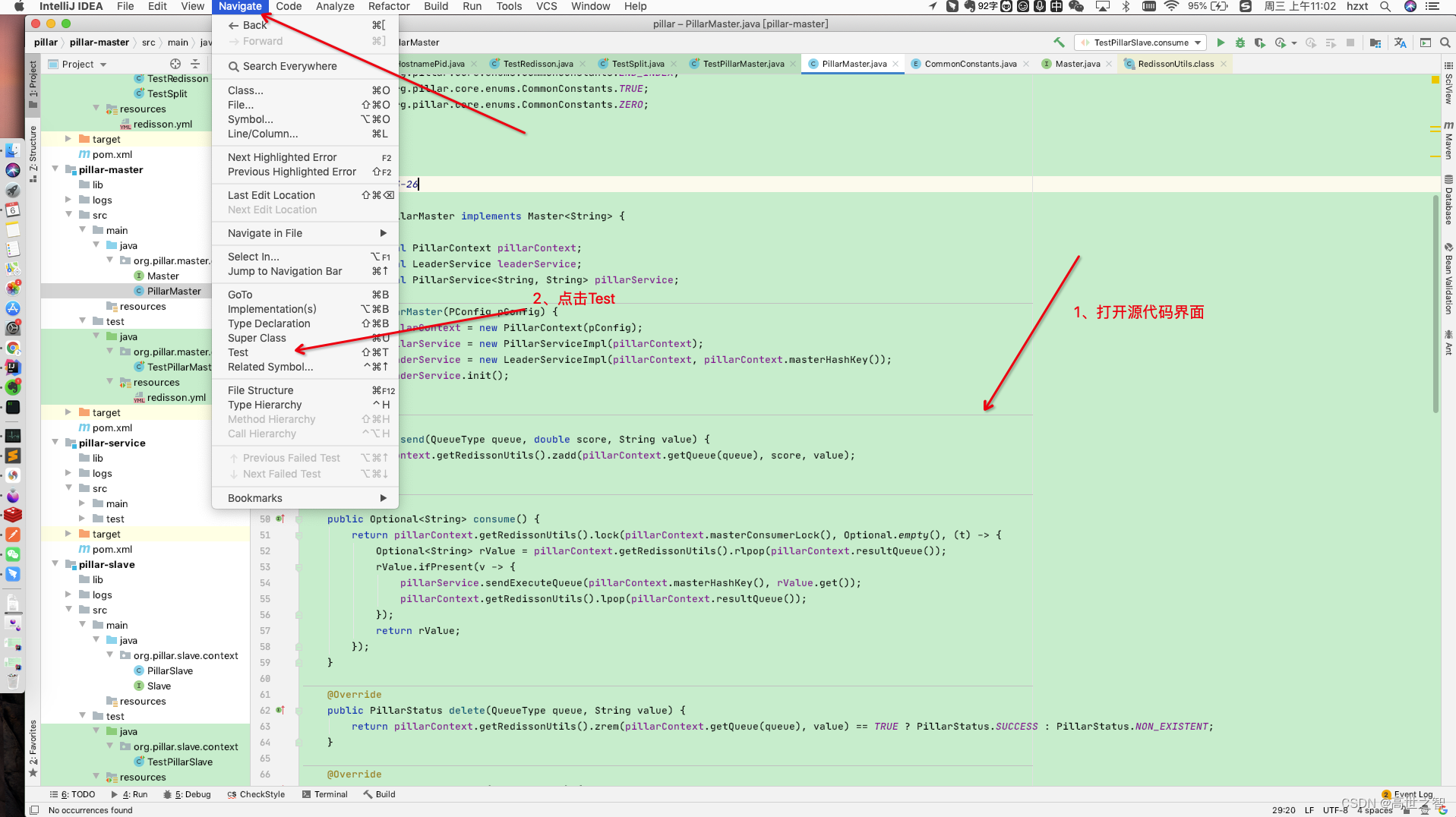Open Search Everywhere magnifier in IDE toolbar
The width and height of the screenshot is (1456, 817).
click(1445, 43)
